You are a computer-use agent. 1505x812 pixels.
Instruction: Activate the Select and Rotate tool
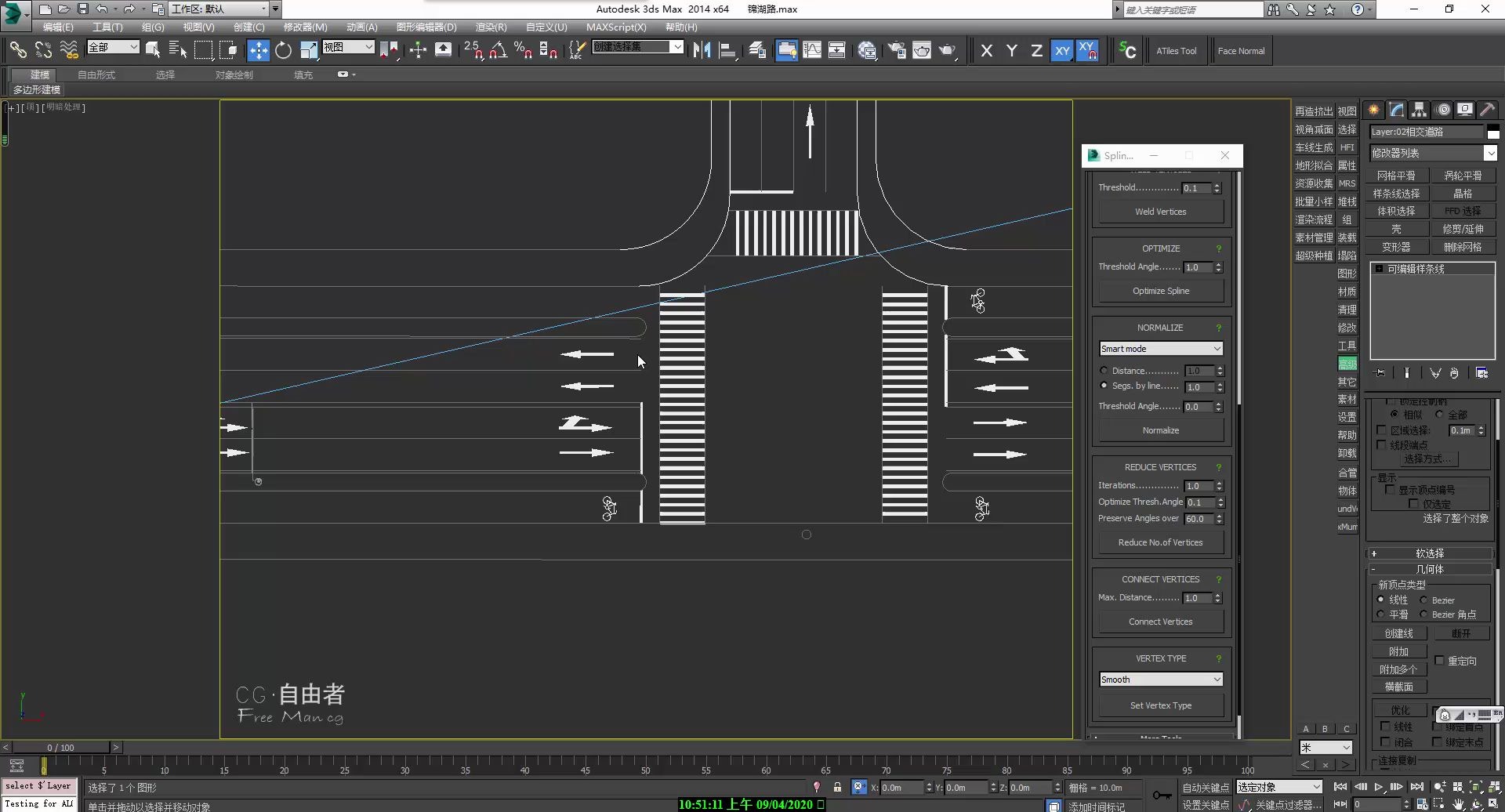283,51
